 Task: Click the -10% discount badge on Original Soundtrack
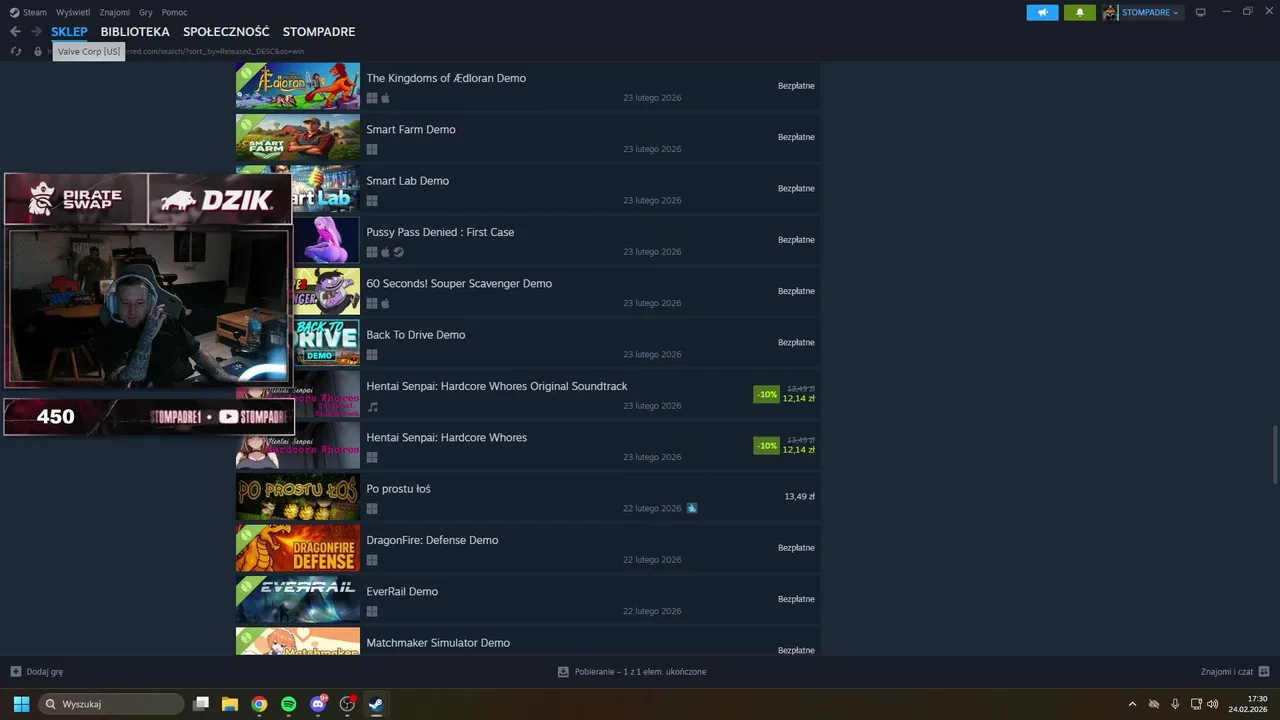[x=766, y=394]
